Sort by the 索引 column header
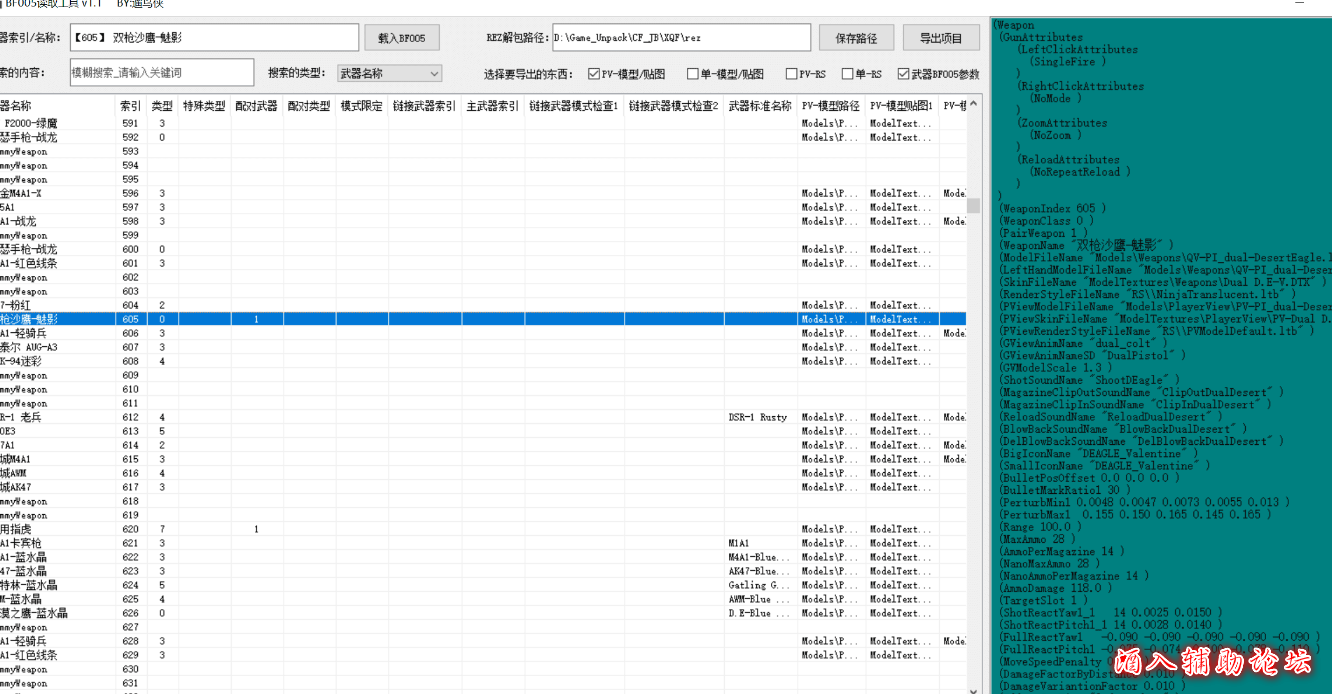The height and width of the screenshot is (694, 1332). 130,106
